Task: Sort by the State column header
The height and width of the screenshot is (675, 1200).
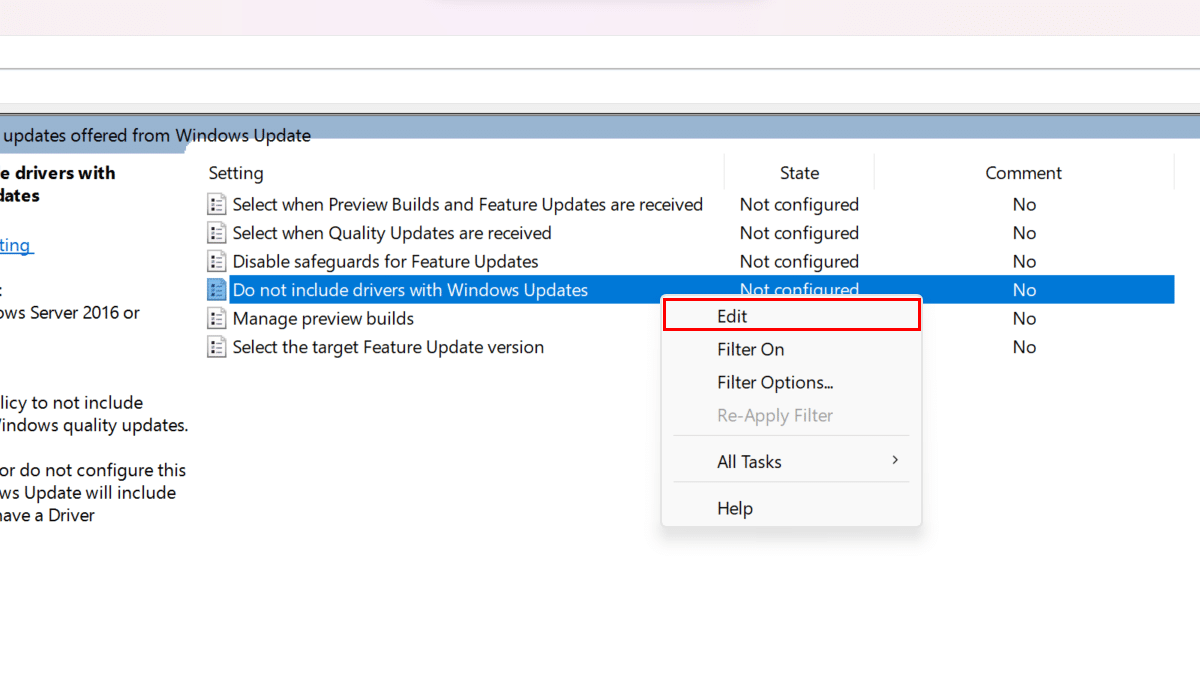Action: point(799,173)
